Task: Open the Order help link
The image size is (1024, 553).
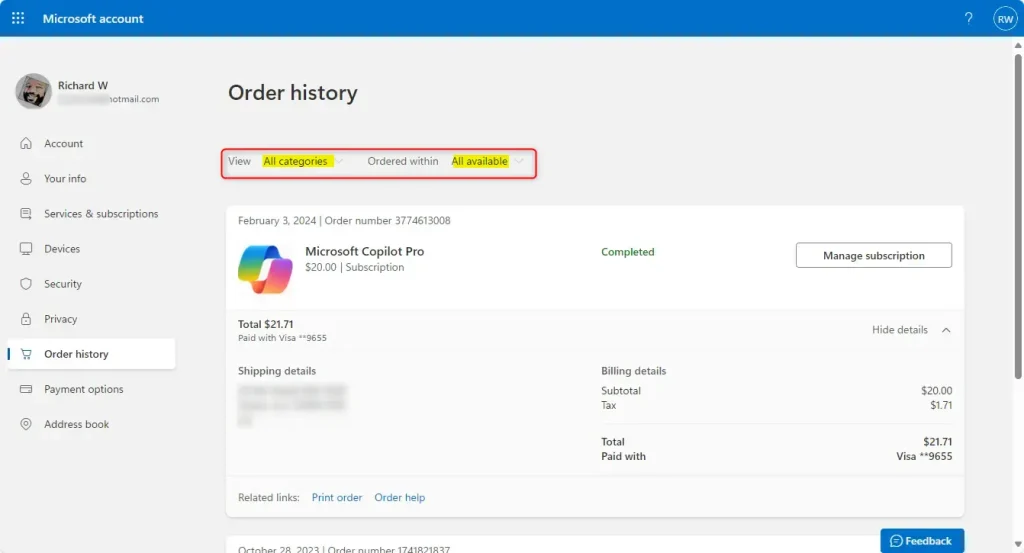Action: pyautogui.click(x=400, y=498)
